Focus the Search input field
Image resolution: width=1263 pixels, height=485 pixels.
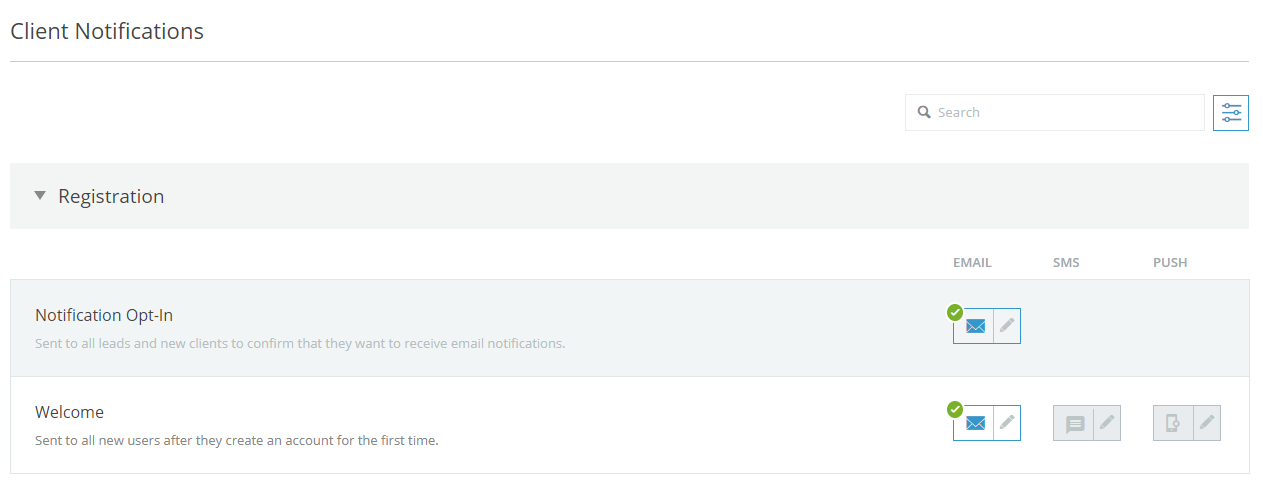pyautogui.click(x=1055, y=113)
